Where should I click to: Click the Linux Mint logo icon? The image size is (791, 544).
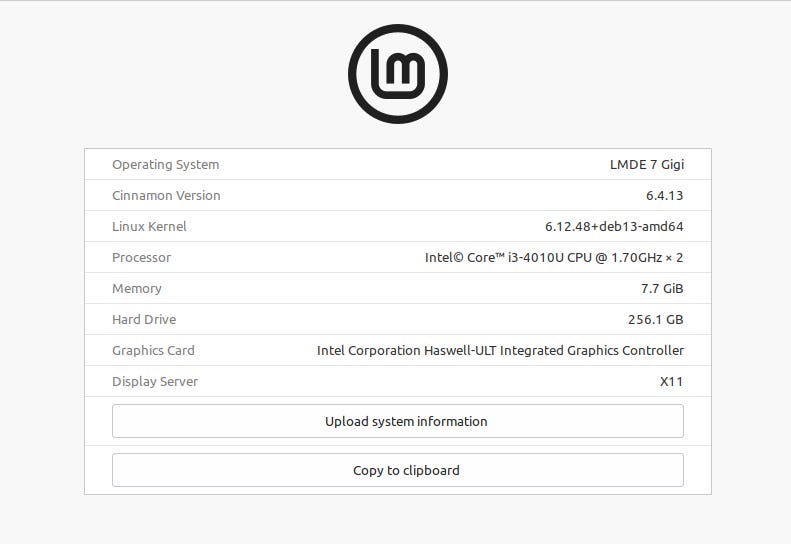click(x=398, y=74)
